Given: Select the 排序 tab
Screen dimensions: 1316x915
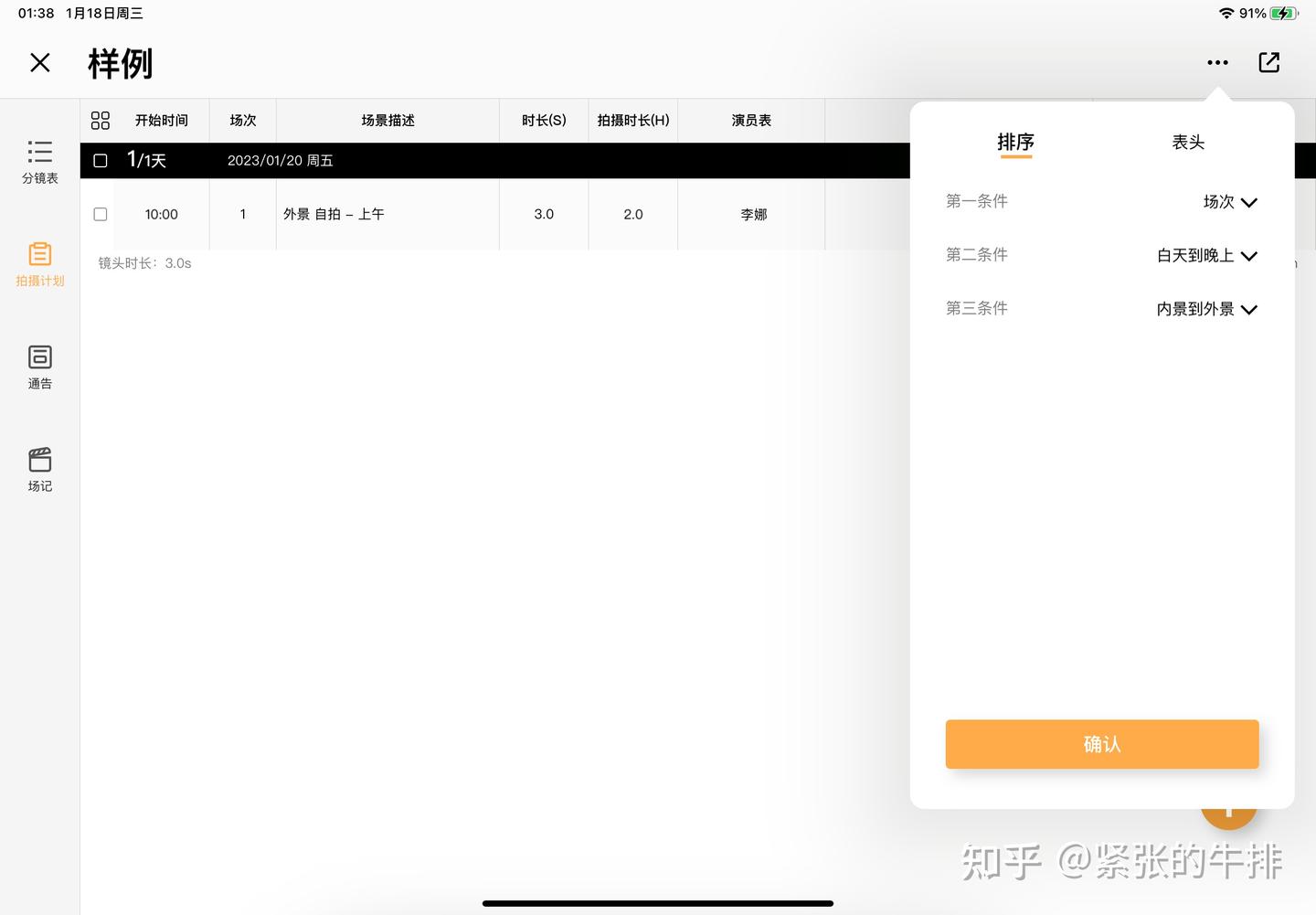Looking at the screenshot, I should tap(1016, 143).
